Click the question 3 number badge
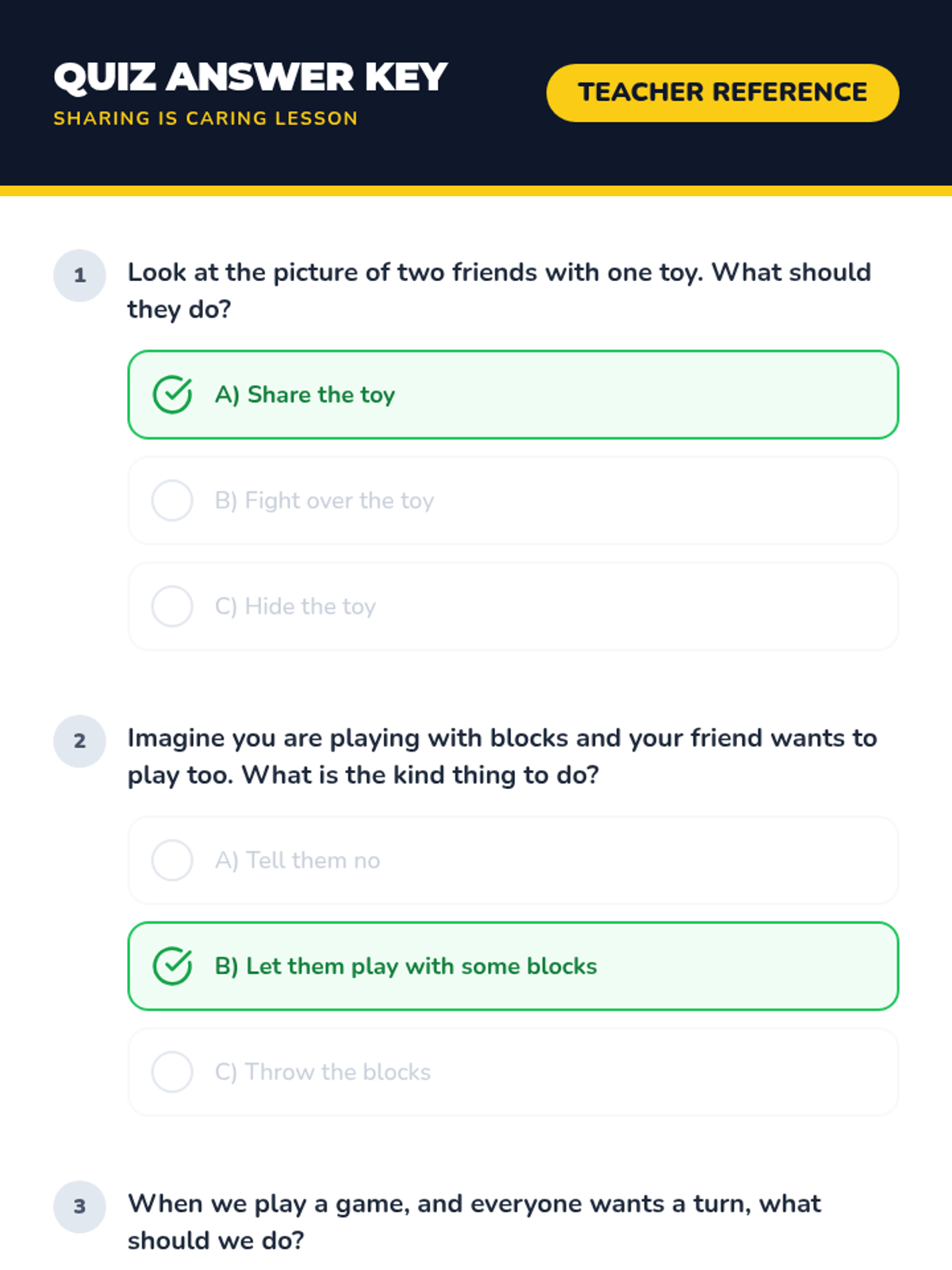Image resolution: width=952 pixels, height=1270 pixels. (x=79, y=1206)
